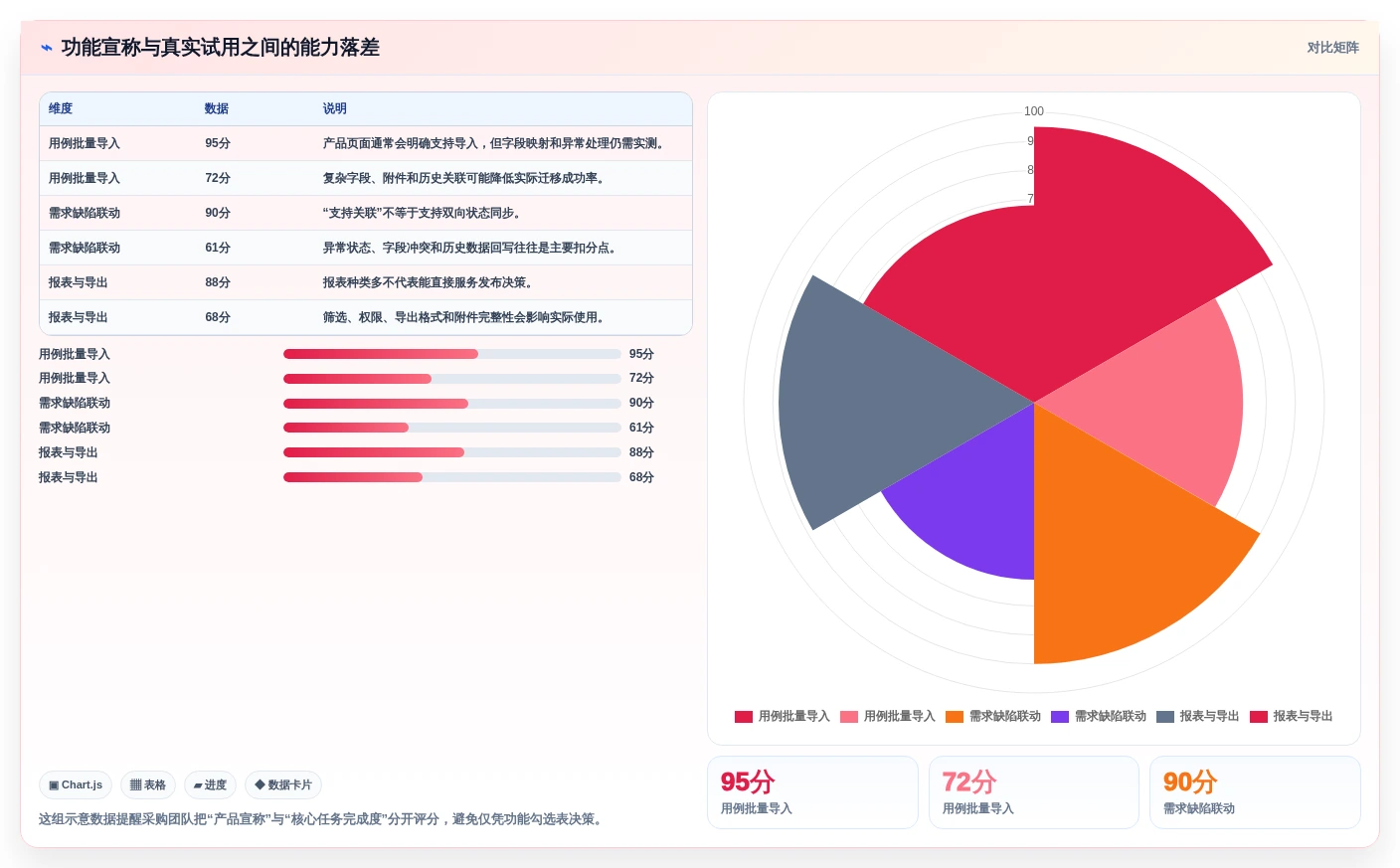Click the 进度 tag

point(210,784)
